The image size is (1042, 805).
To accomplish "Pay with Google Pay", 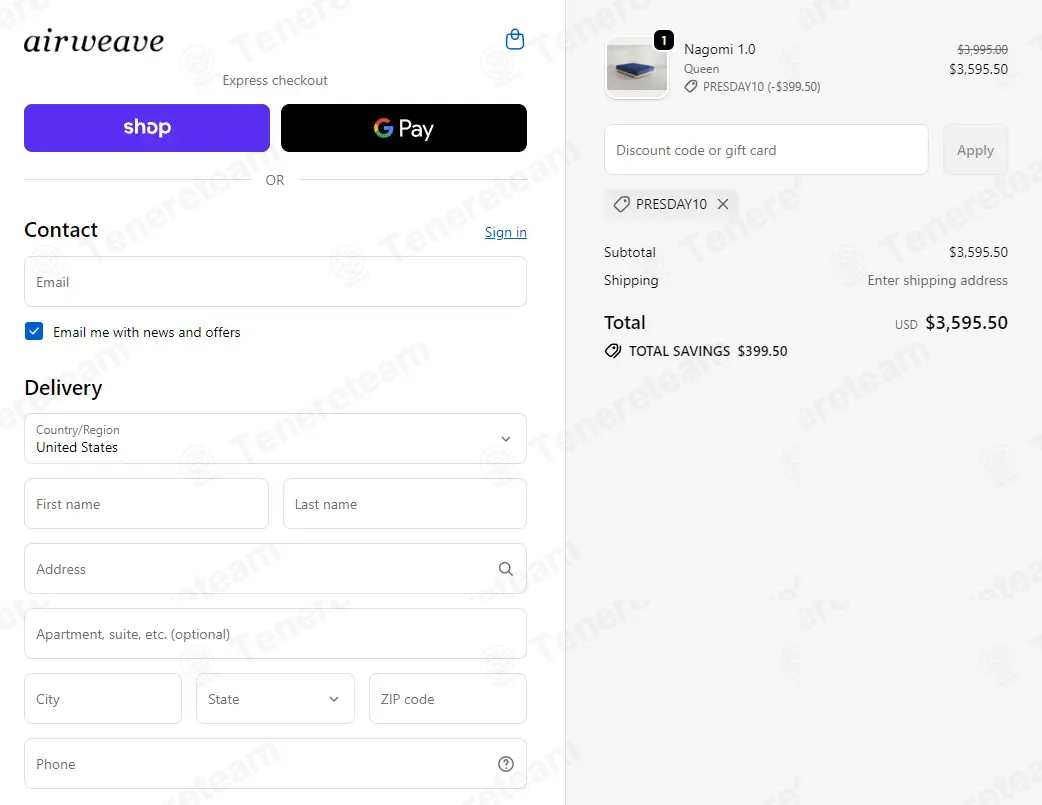I will tap(403, 128).
